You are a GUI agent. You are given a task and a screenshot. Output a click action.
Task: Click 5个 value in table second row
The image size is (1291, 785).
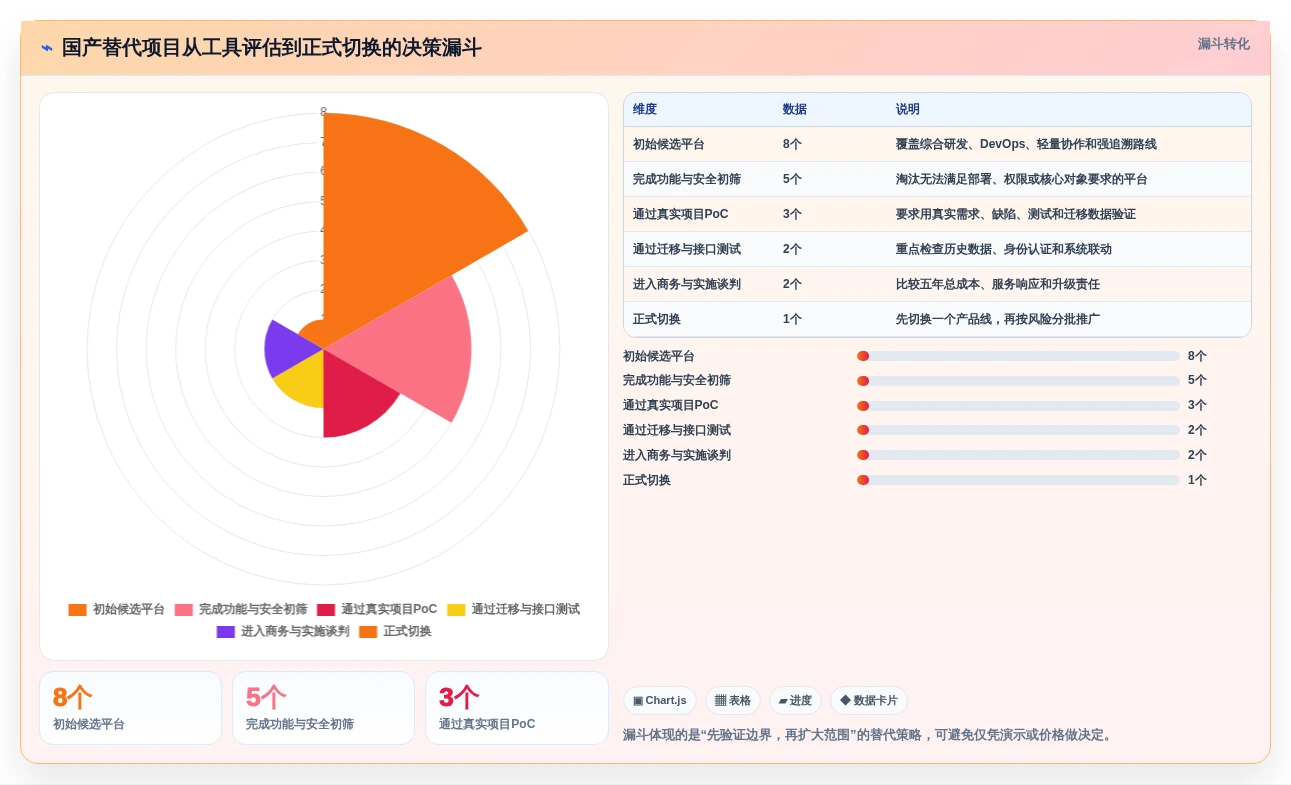tap(792, 179)
